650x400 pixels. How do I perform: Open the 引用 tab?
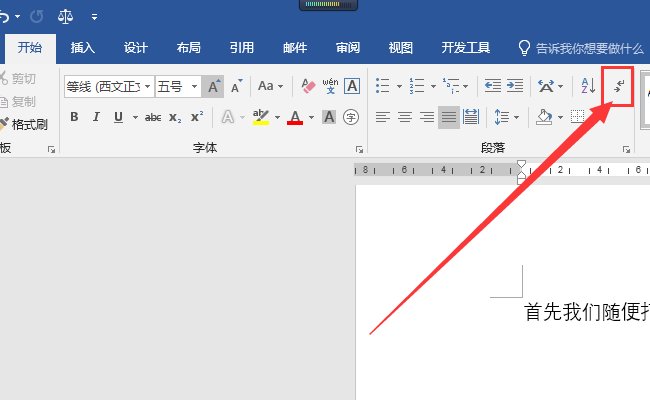pyautogui.click(x=242, y=48)
